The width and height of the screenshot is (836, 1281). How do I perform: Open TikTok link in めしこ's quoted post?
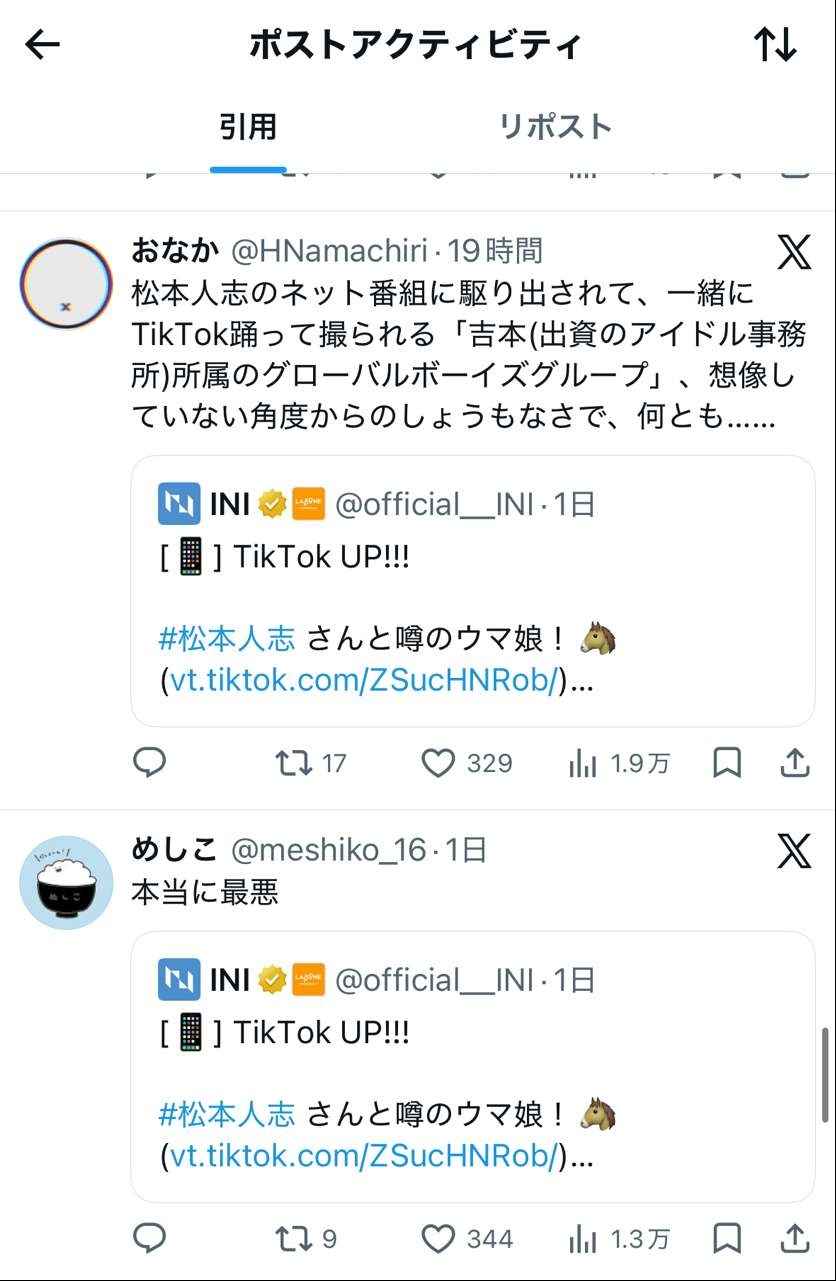[363, 1157]
